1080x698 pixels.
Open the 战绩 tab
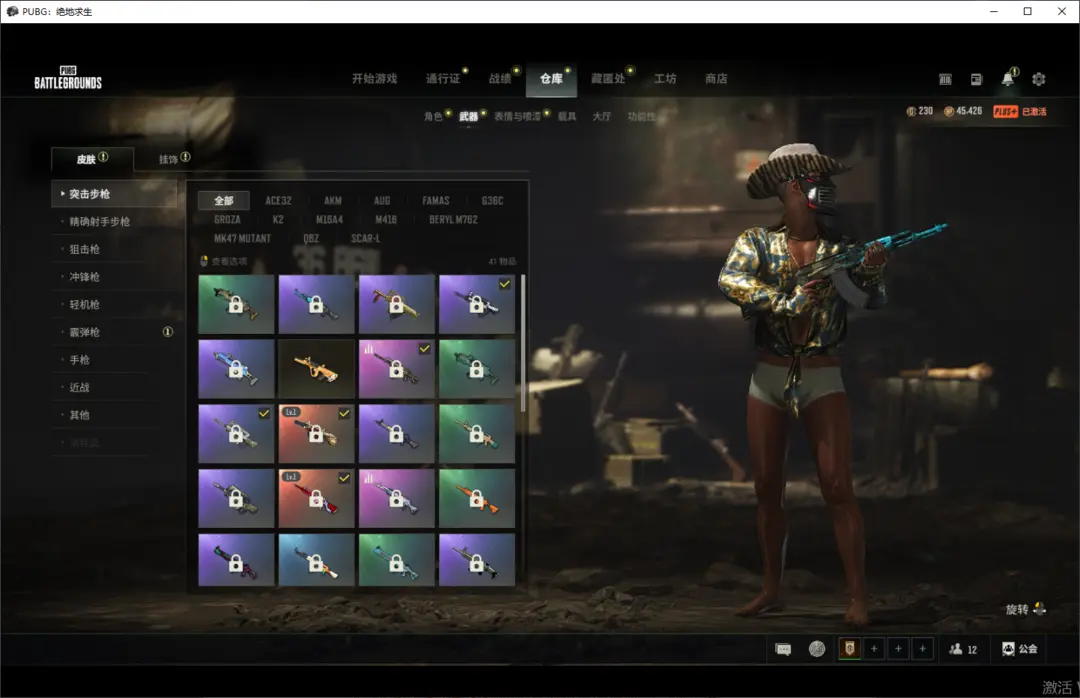point(500,79)
